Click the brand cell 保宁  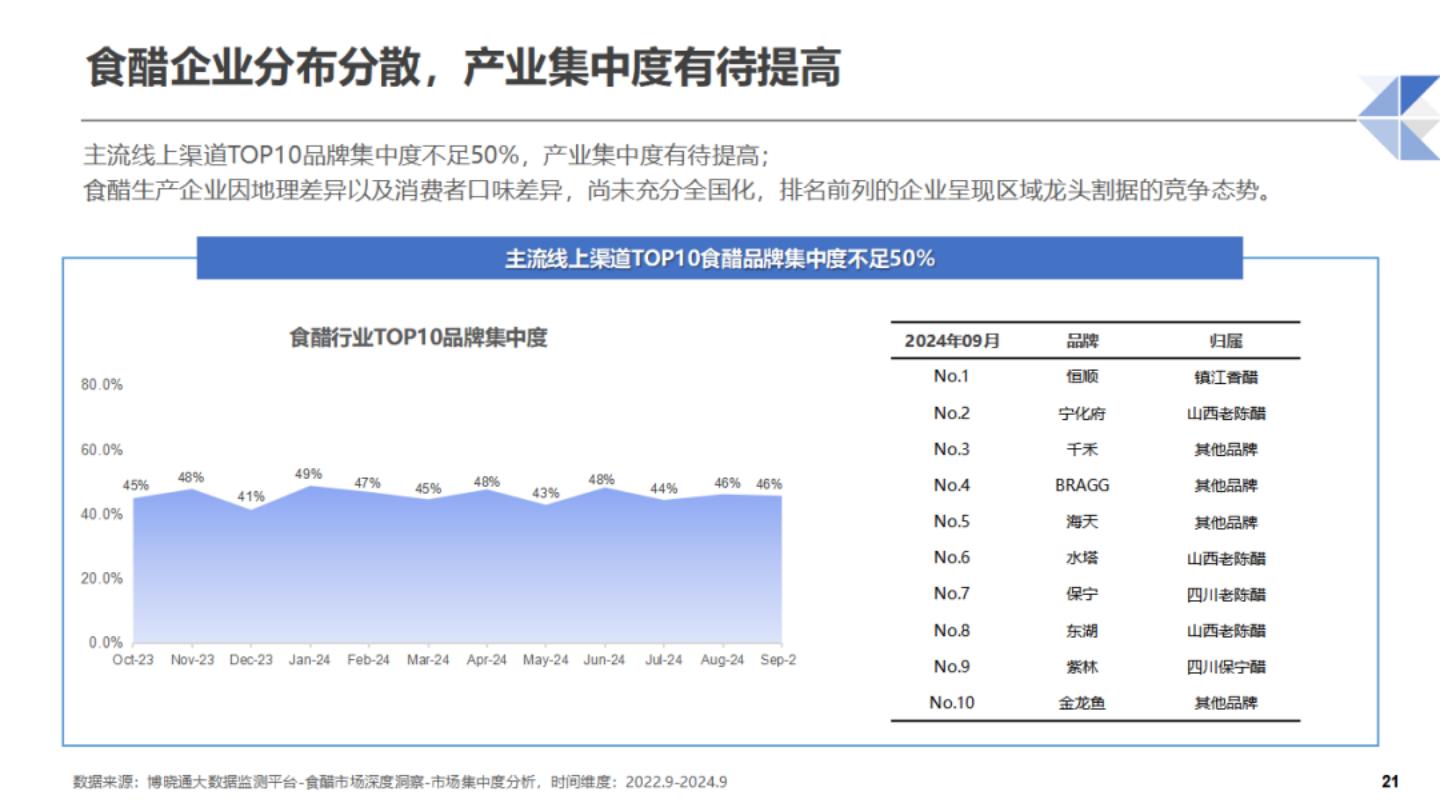(1082, 594)
